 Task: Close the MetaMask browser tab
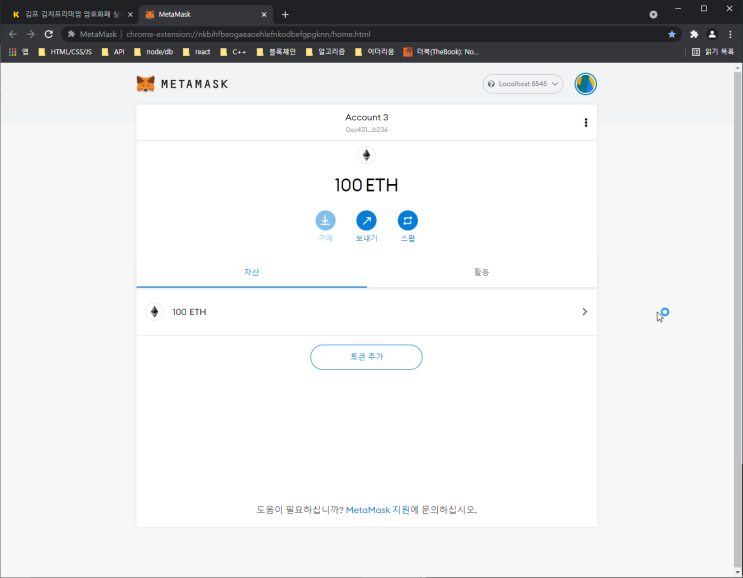pos(264,15)
